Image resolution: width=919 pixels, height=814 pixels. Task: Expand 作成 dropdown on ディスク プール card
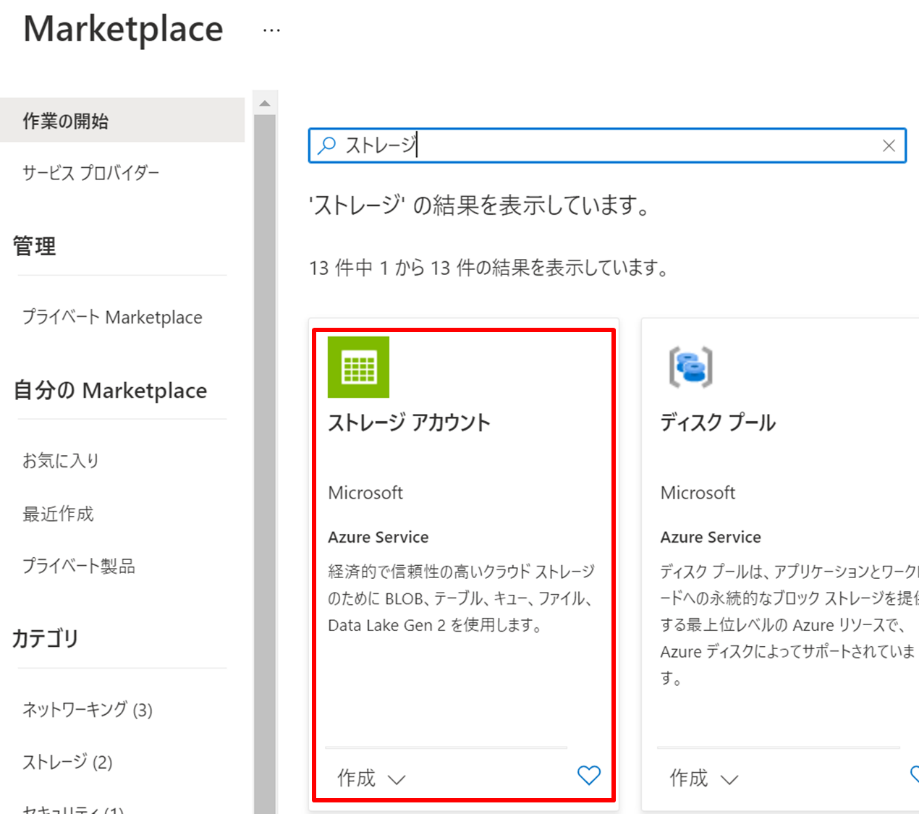[704, 778]
